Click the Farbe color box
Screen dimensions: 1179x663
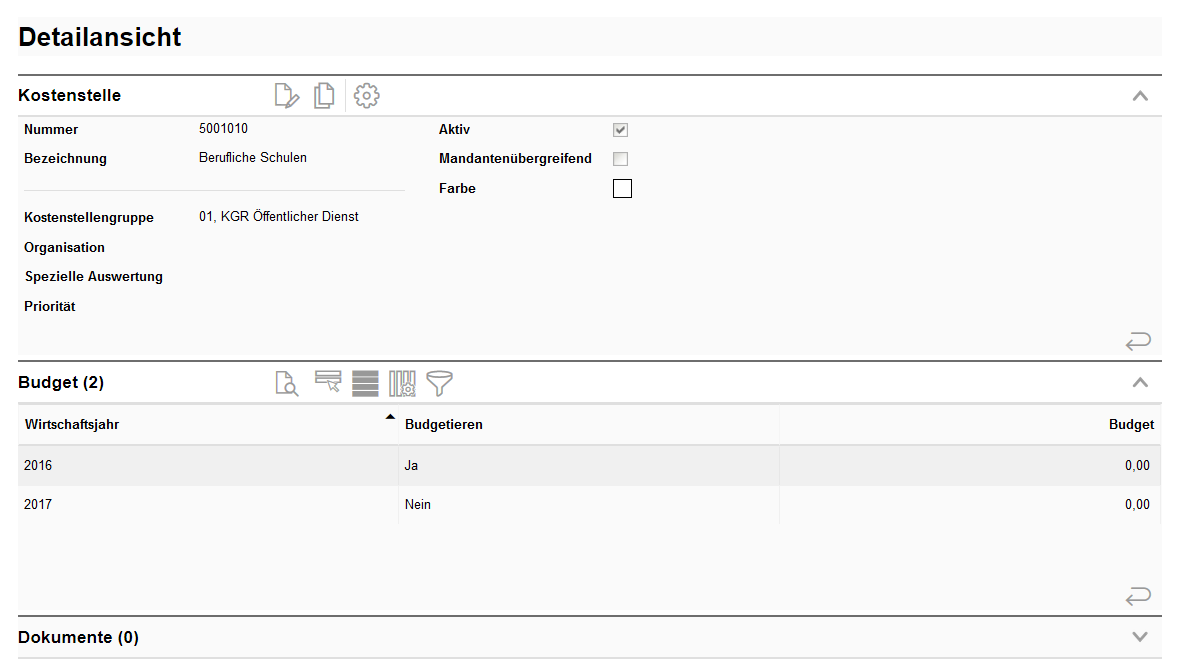[x=622, y=189]
